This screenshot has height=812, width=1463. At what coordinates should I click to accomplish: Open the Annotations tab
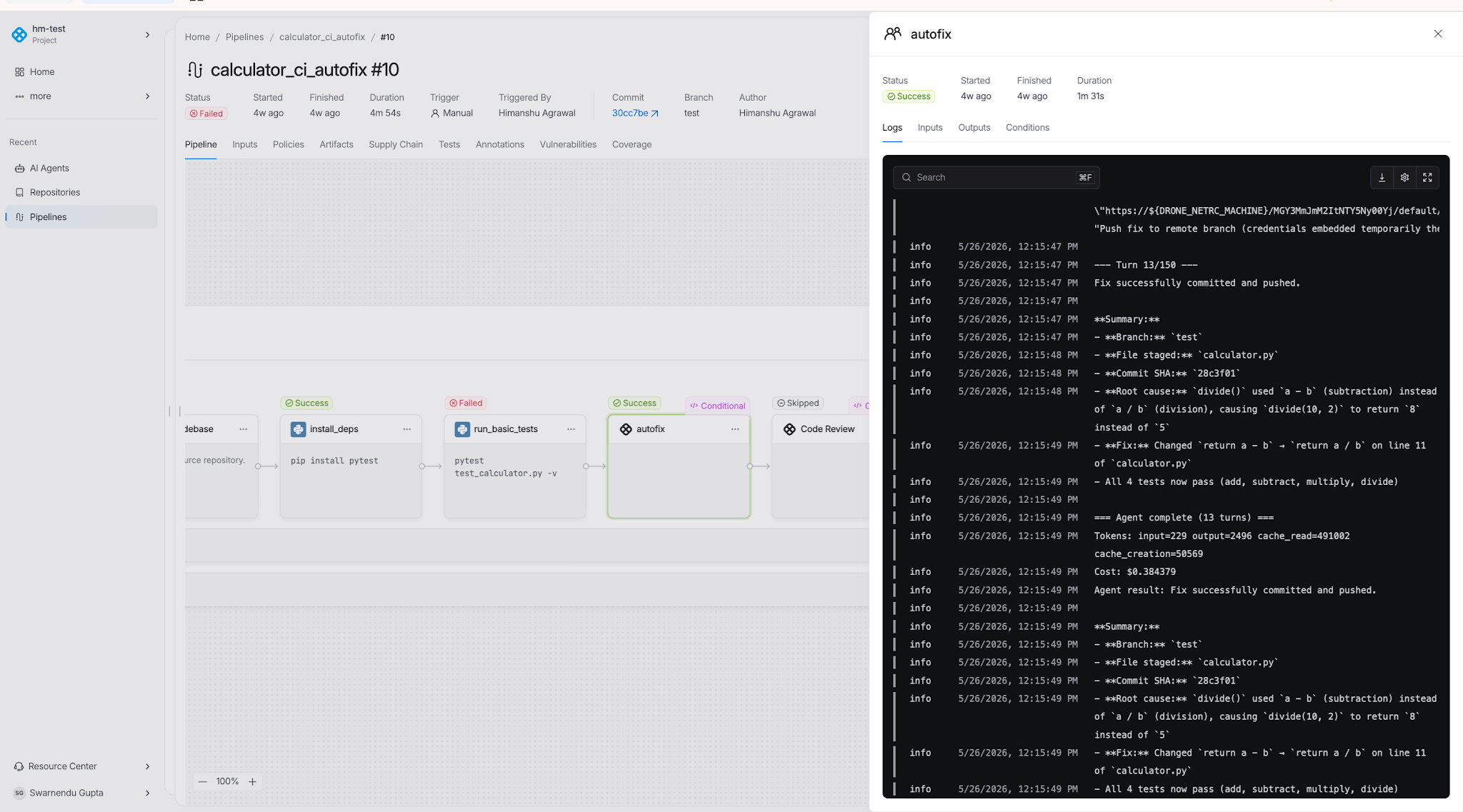coord(499,144)
